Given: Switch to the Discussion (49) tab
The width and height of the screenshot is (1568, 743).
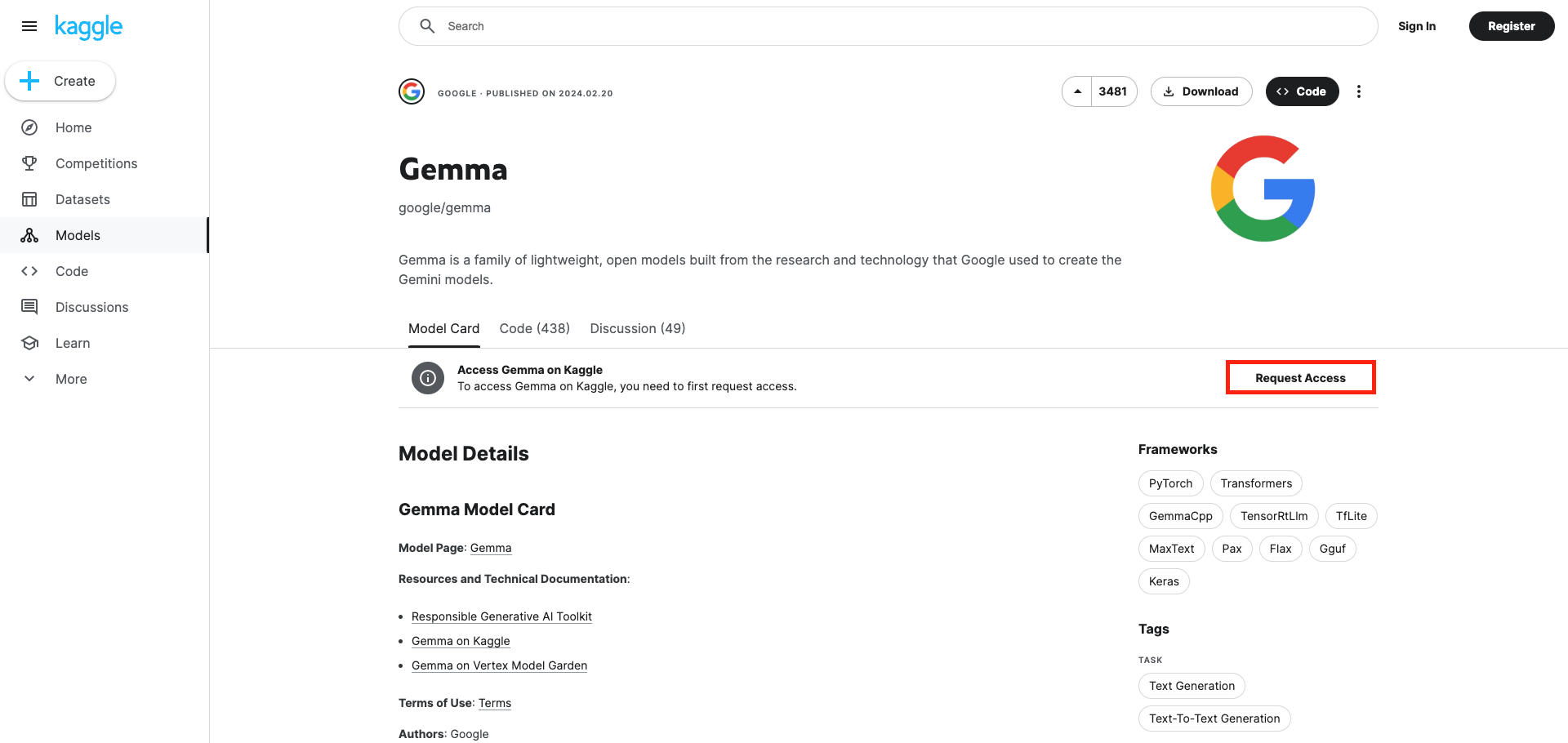Looking at the screenshot, I should pyautogui.click(x=638, y=328).
